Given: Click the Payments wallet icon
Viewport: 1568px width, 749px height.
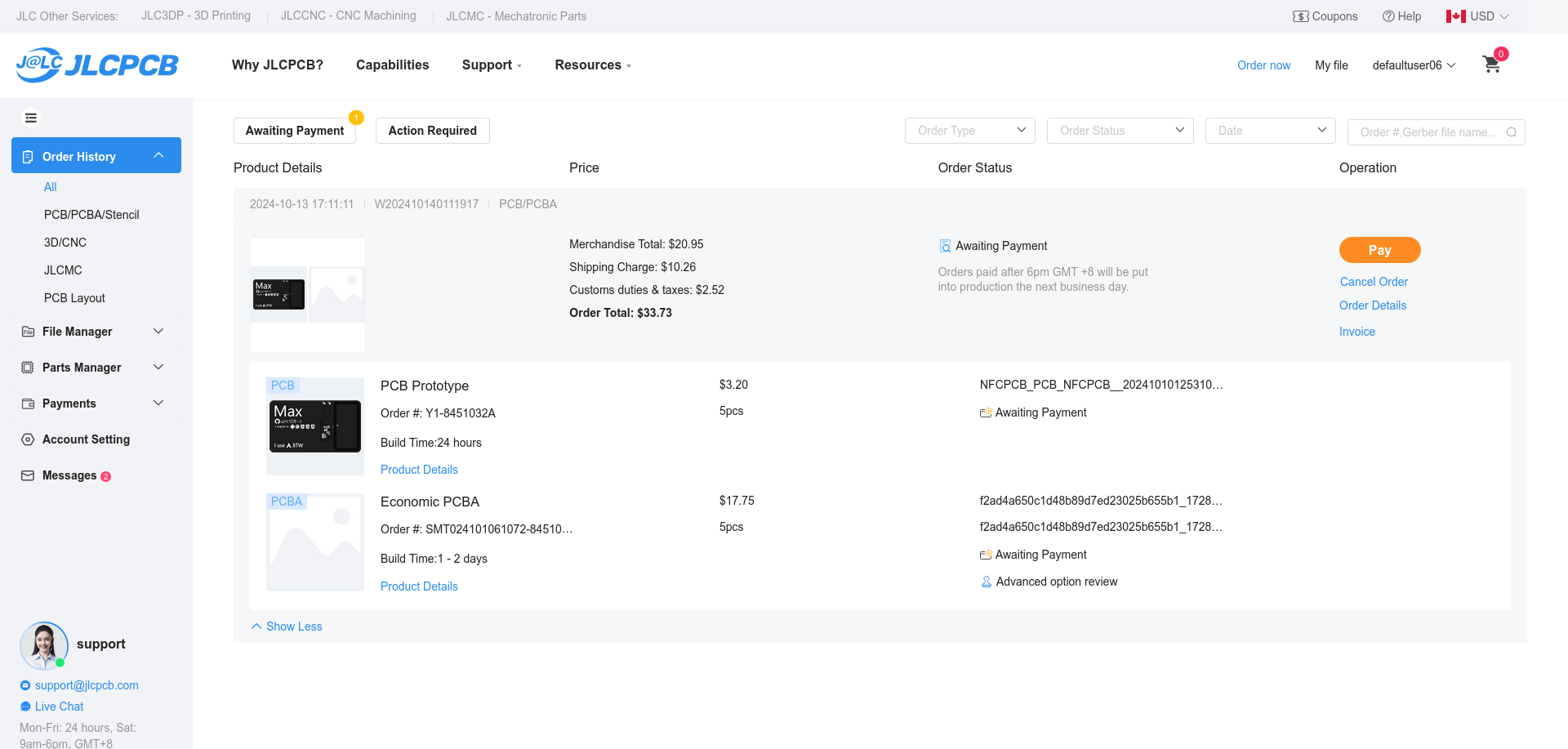Looking at the screenshot, I should pyautogui.click(x=28, y=403).
